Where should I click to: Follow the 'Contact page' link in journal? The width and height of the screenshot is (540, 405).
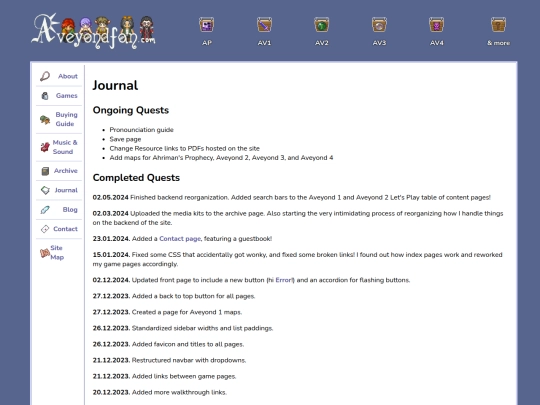click(180, 239)
